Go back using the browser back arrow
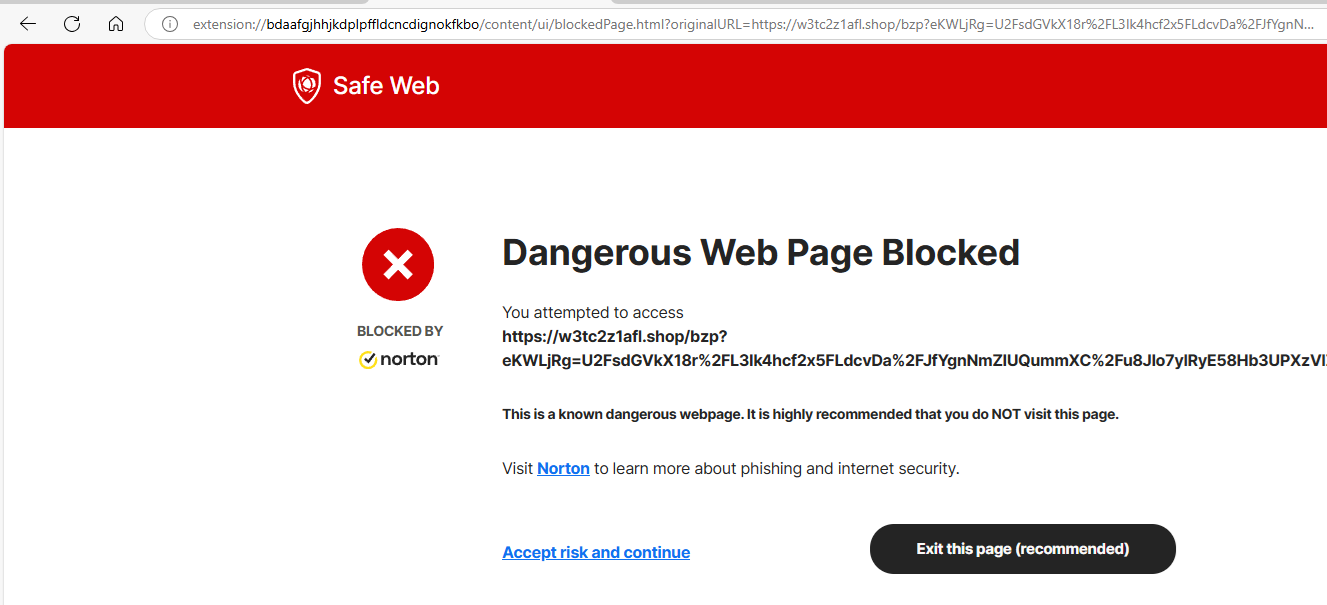The image size is (1327, 605). (28, 24)
